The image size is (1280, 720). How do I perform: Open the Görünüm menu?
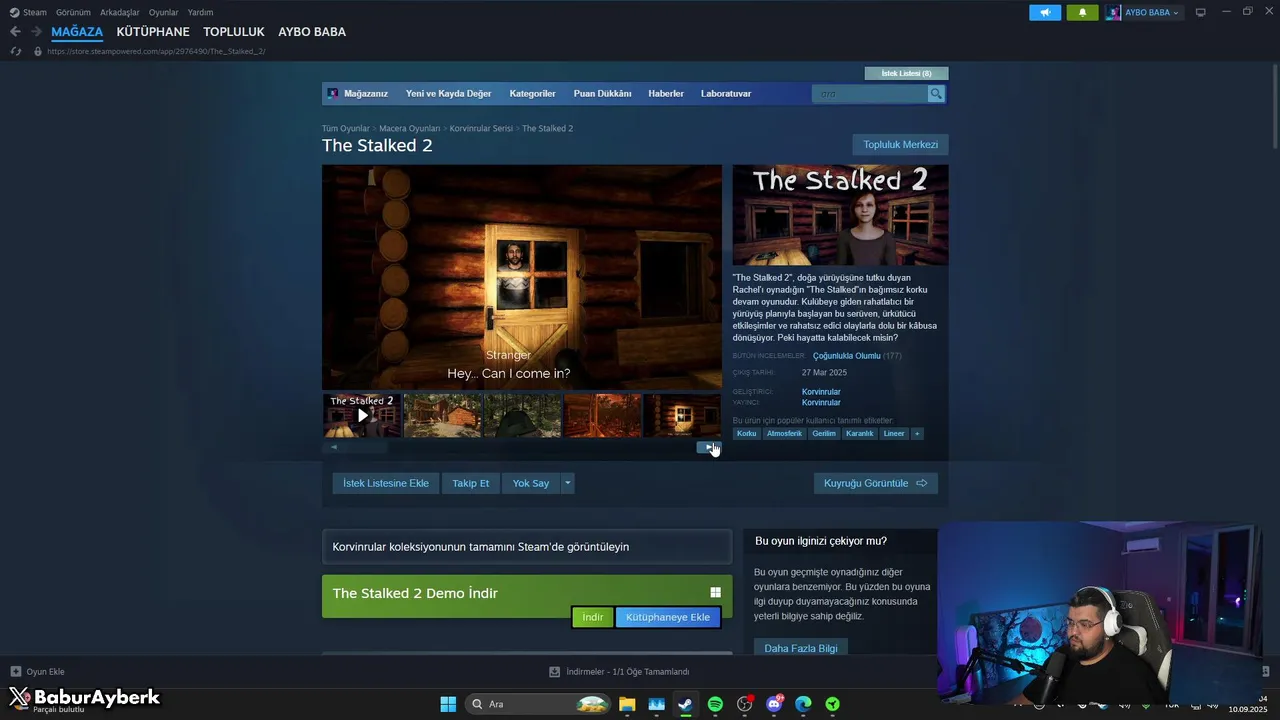(x=73, y=12)
